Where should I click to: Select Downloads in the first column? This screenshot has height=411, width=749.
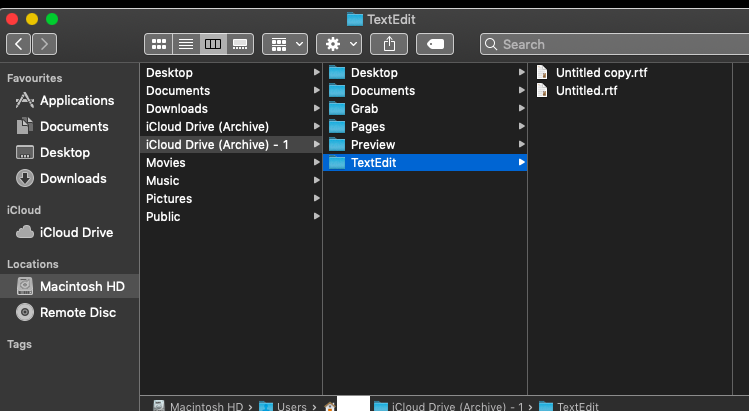click(x=231, y=108)
